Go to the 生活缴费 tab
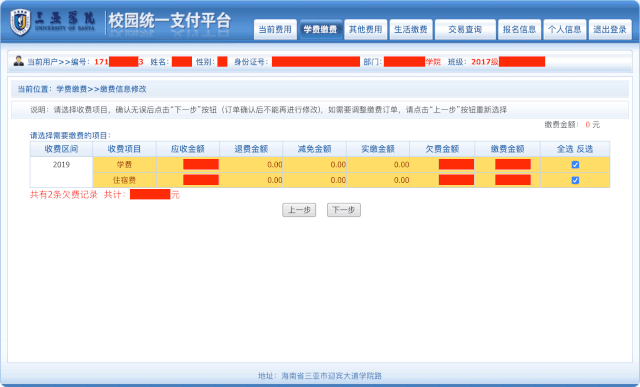The height and width of the screenshot is (387, 640). [411, 29]
